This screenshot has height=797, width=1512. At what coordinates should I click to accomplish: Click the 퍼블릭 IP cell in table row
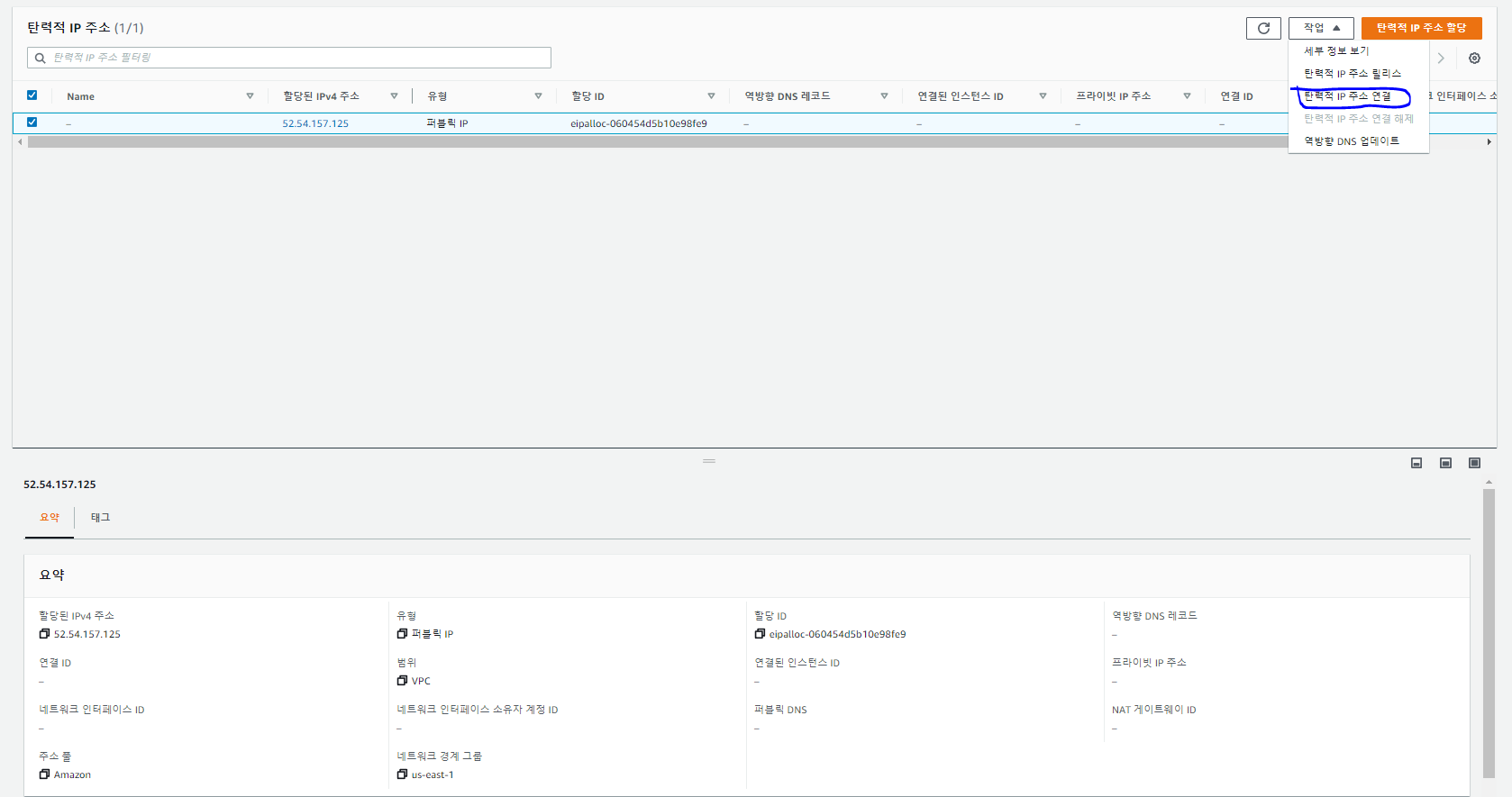(447, 123)
